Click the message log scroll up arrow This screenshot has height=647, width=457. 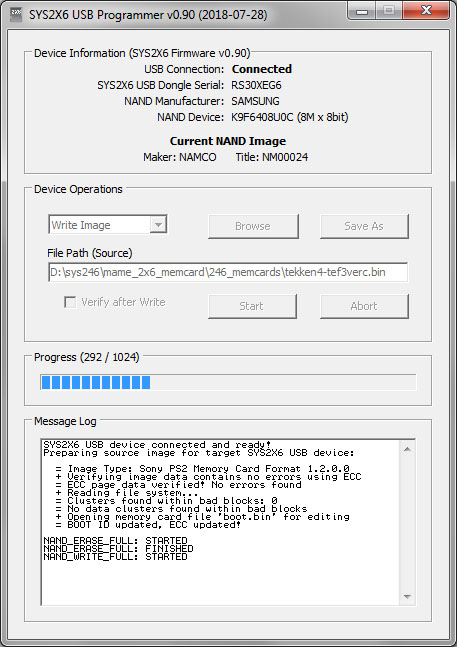[408, 449]
